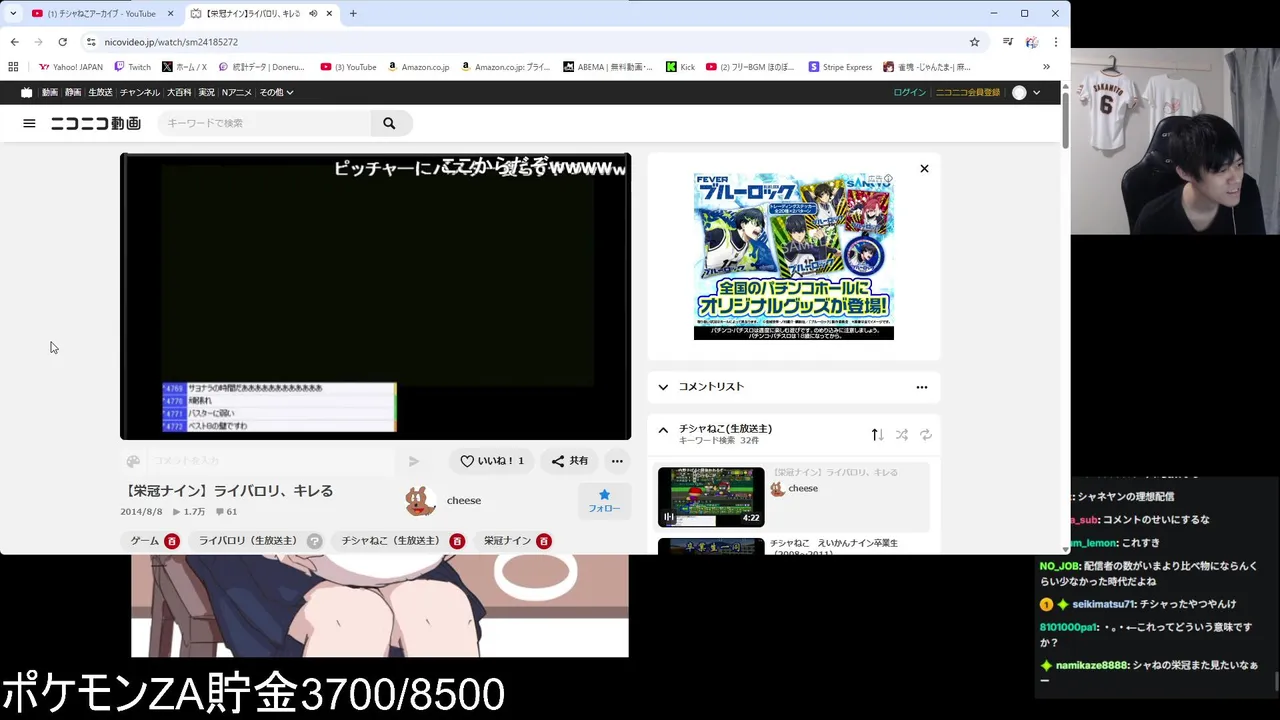This screenshot has height=720, width=1280.
Task: Open the tab search dropdown
Action: [13, 14]
